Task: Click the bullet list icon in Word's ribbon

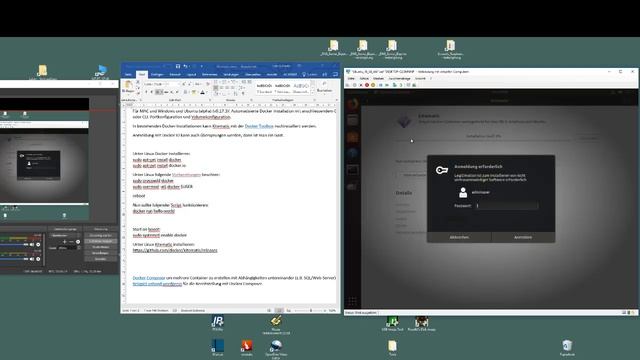Action: [216, 82]
